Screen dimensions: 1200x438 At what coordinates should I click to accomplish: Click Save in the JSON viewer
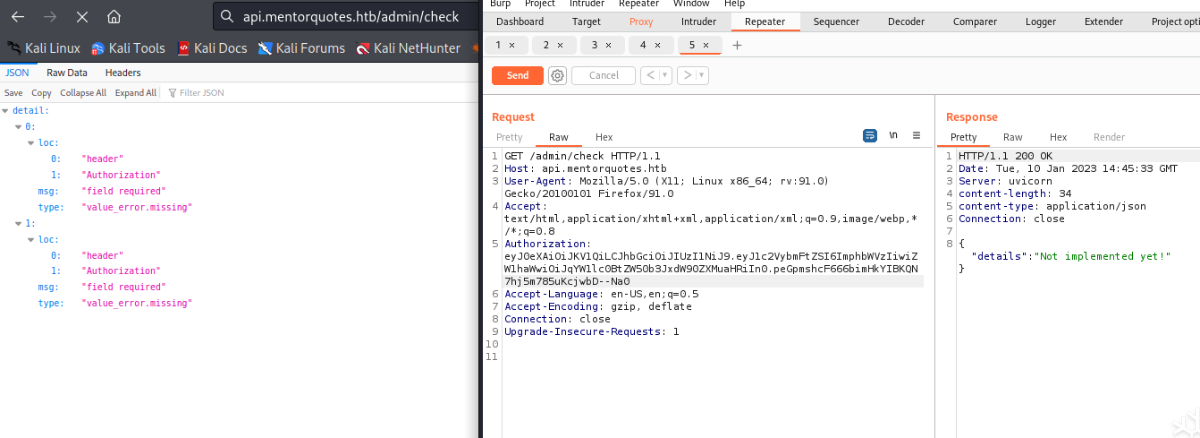(x=14, y=93)
